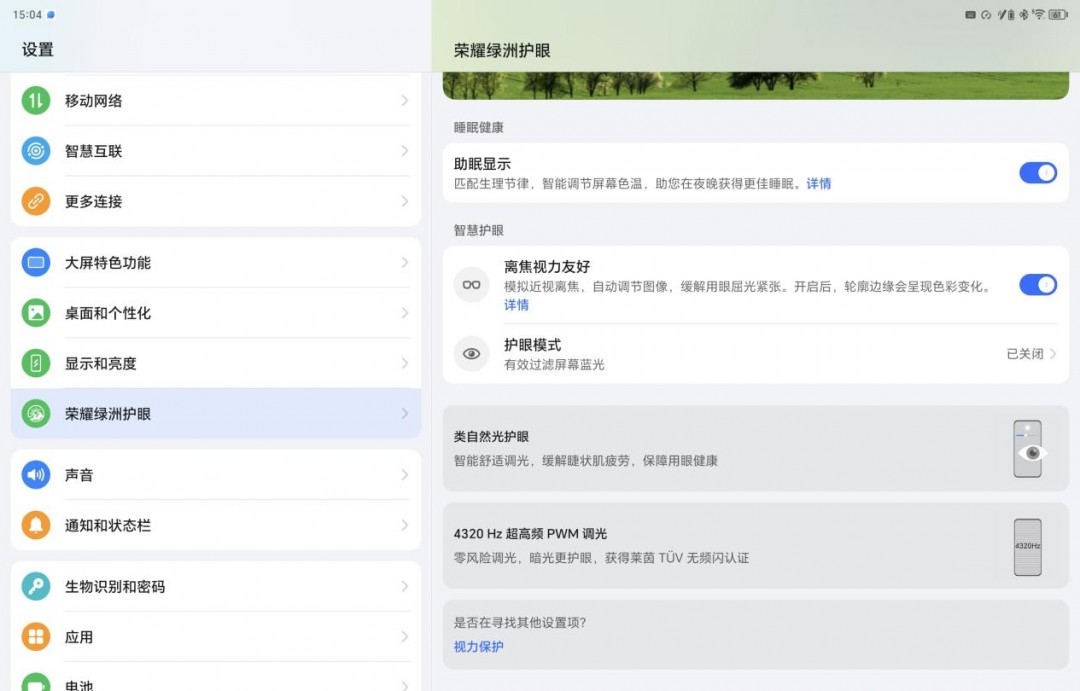The width and height of the screenshot is (1080, 691).
Task: Tap the 4320Hz phone illustration
Action: (x=1028, y=547)
